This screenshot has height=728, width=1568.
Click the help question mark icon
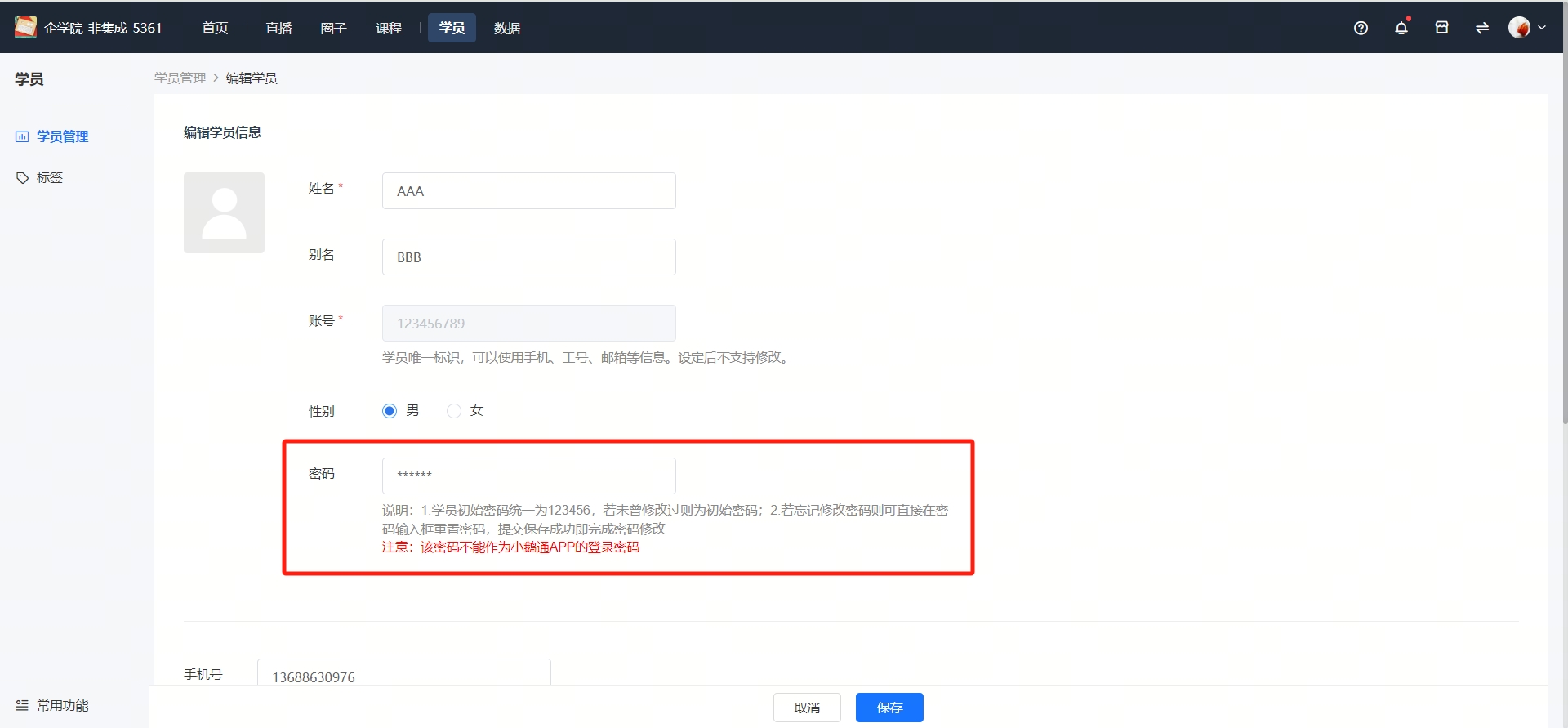coord(1361,28)
